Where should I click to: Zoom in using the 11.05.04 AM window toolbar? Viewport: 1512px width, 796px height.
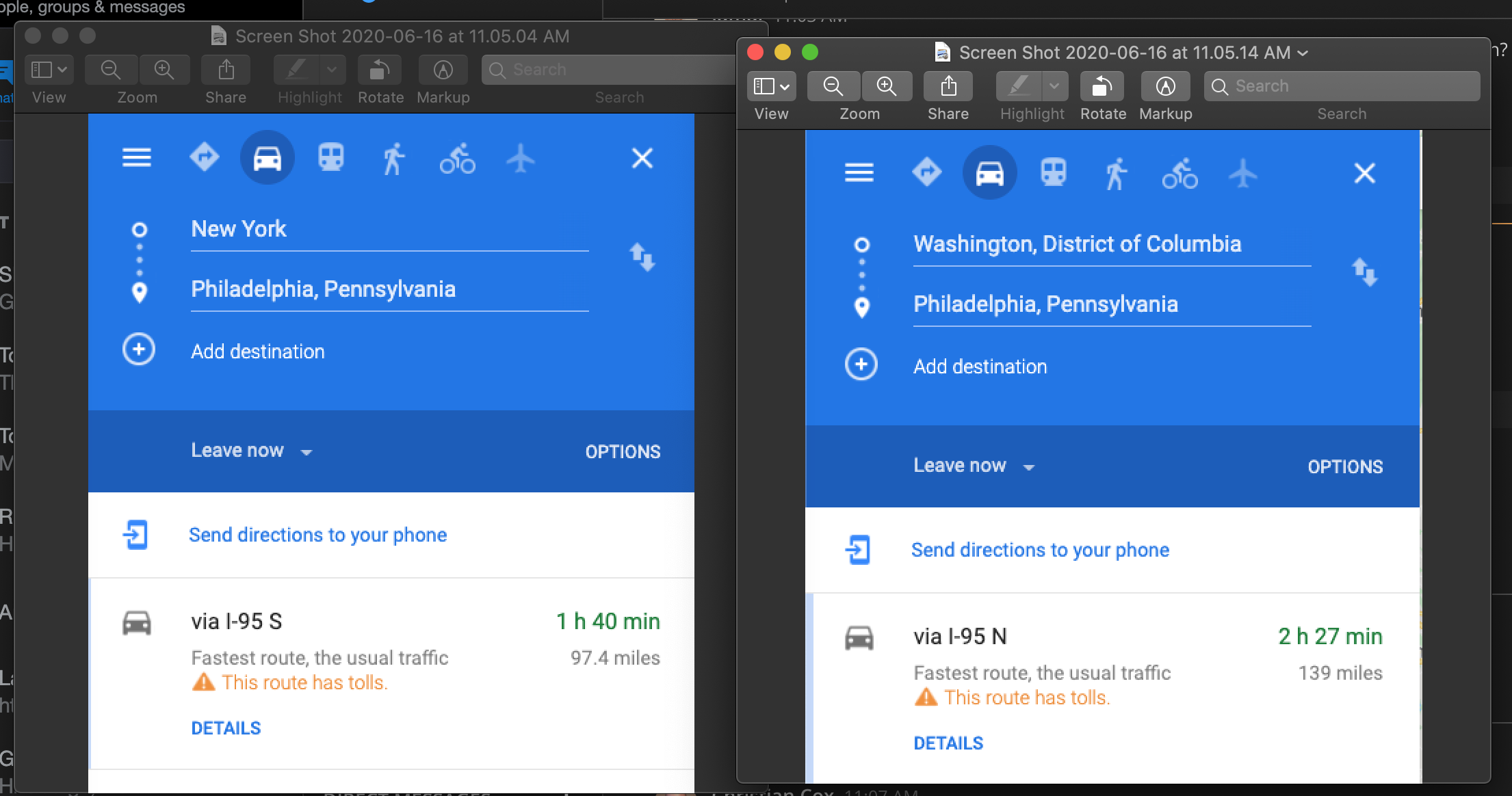coord(164,70)
